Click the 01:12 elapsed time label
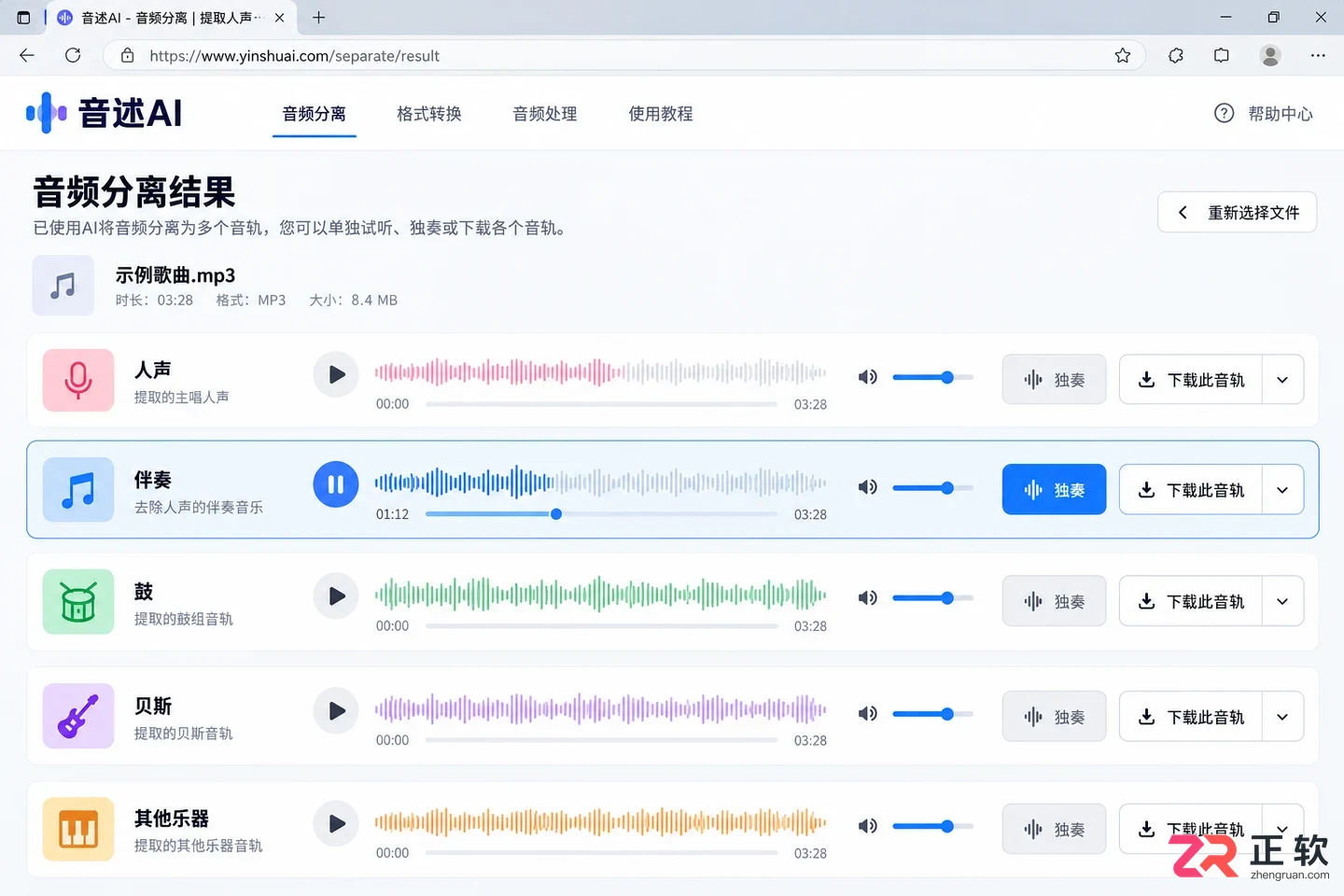 [x=393, y=514]
